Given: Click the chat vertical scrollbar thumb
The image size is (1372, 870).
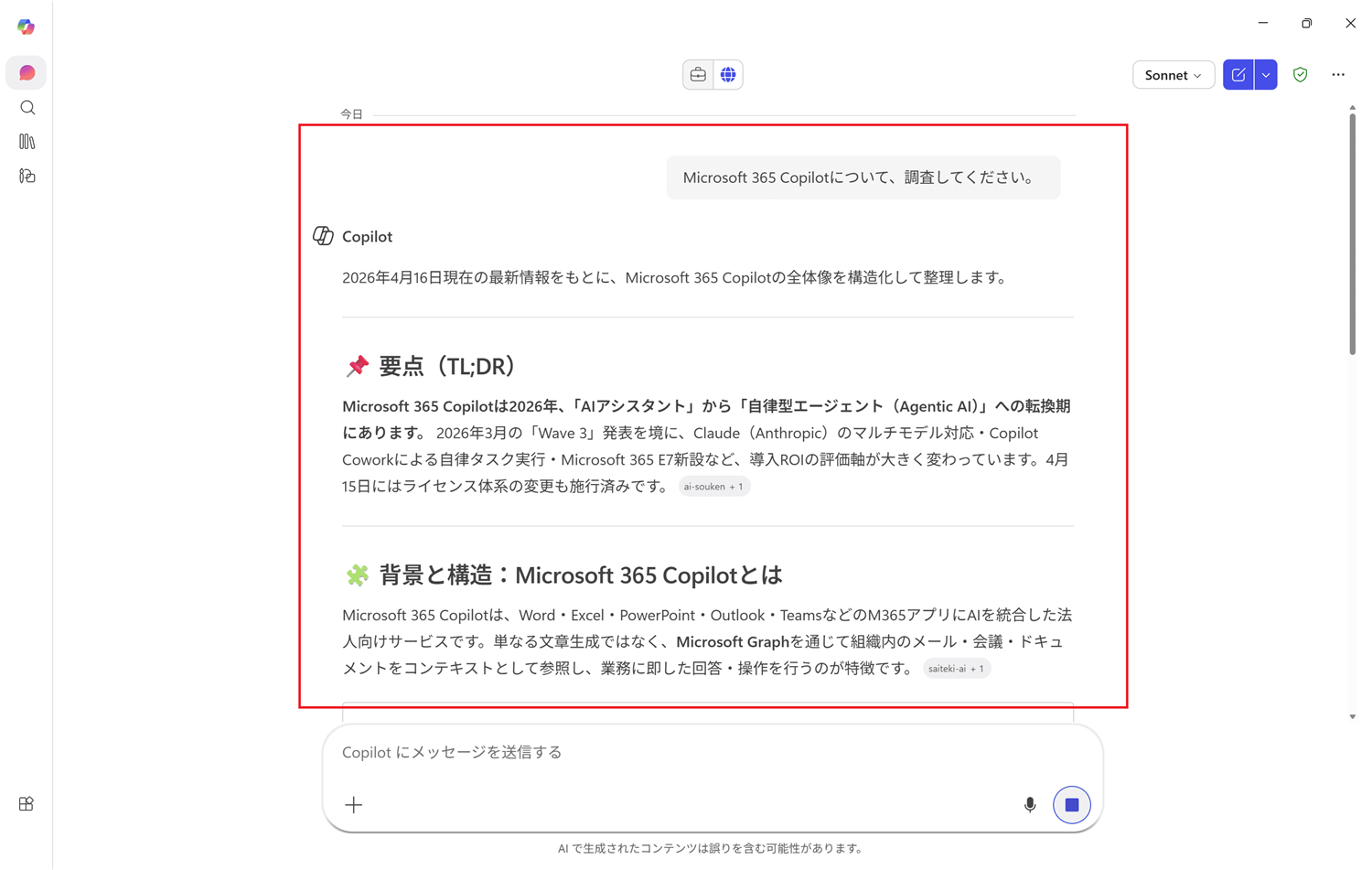Looking at the screenshot, I should [x=1353, y=233].
